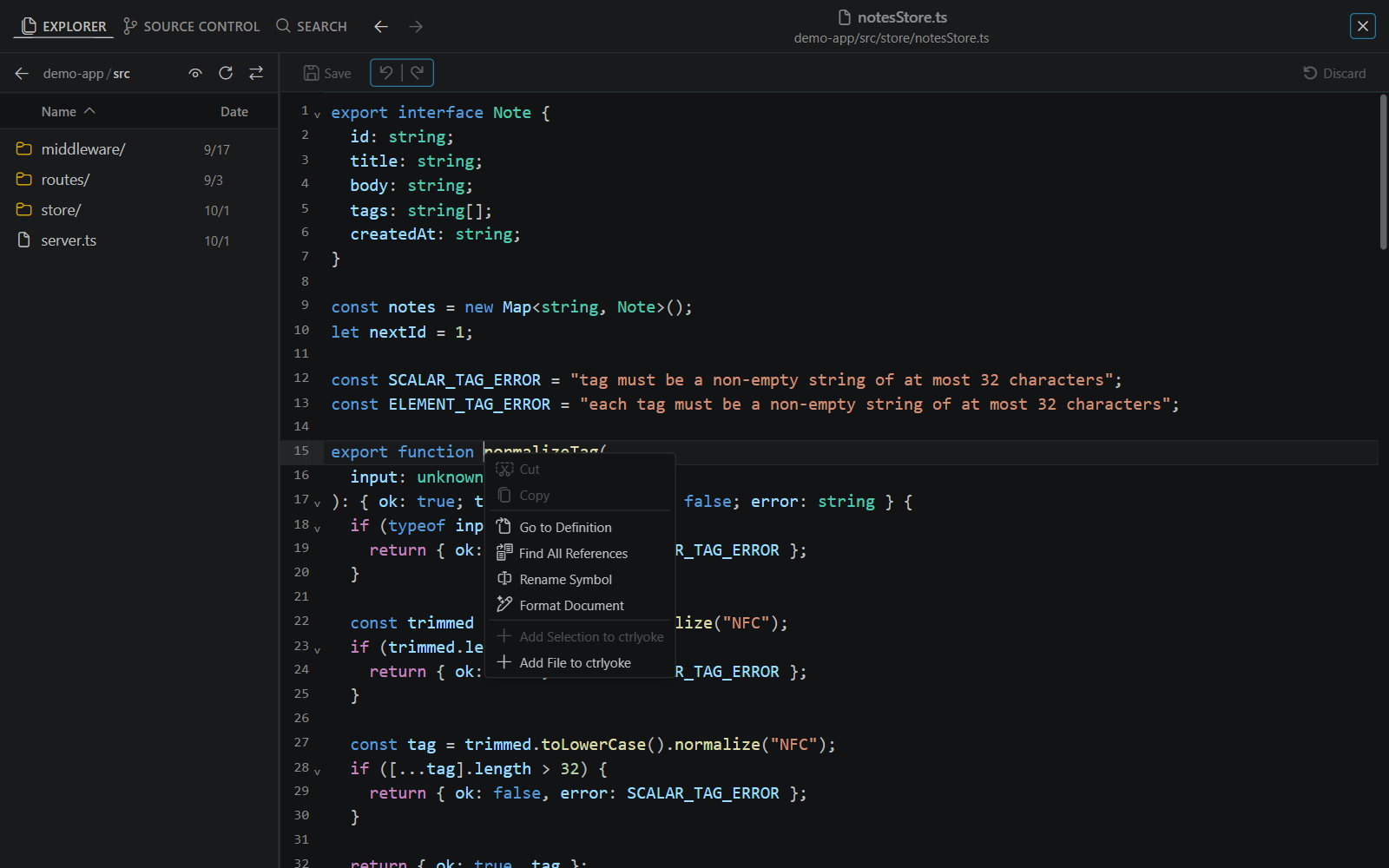Toggle hidden files eye icon
The image size is (1389, 868).
coord(195,74)
